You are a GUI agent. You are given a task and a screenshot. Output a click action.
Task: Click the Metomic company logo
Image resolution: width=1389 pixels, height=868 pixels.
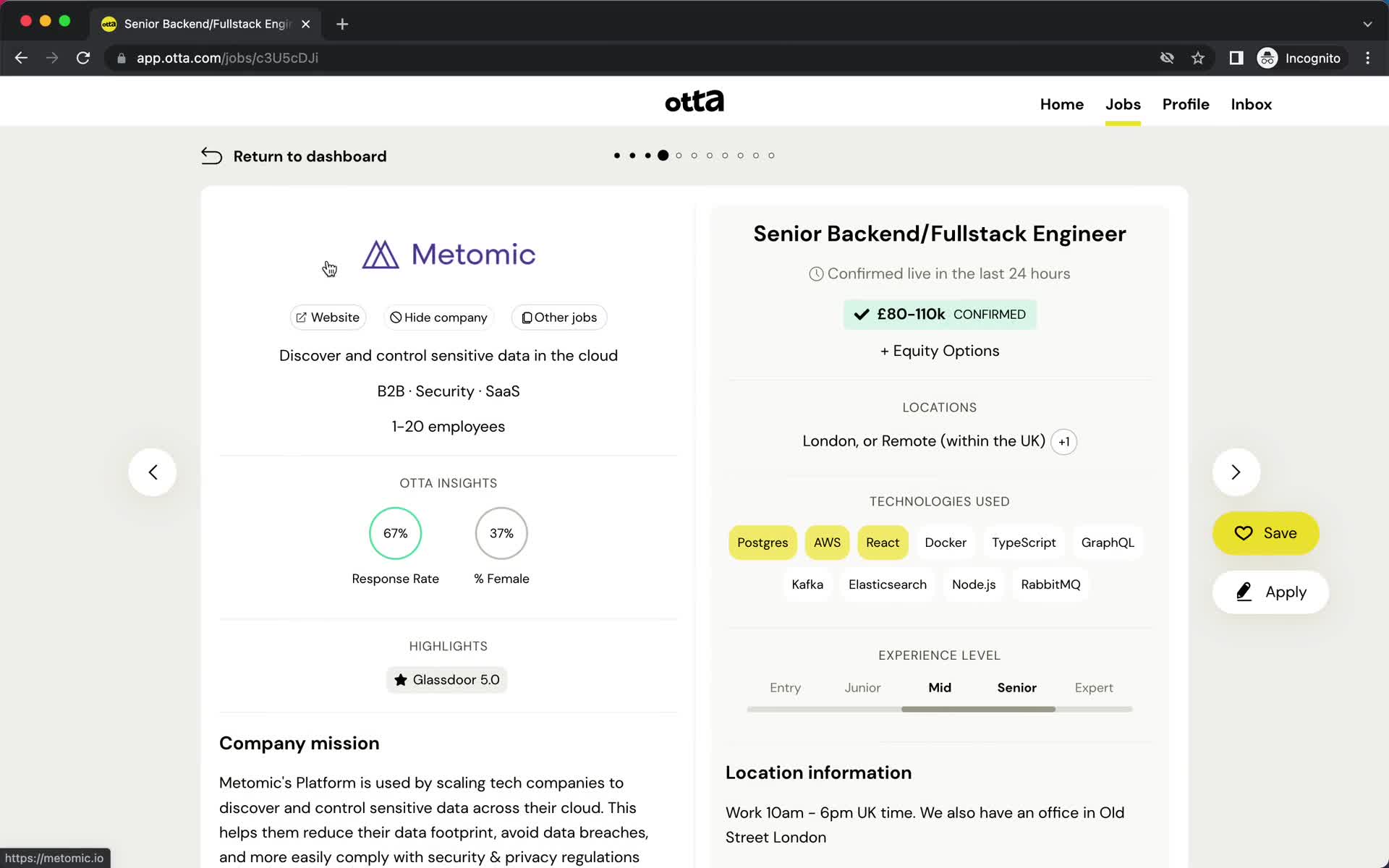coord(449,255)
